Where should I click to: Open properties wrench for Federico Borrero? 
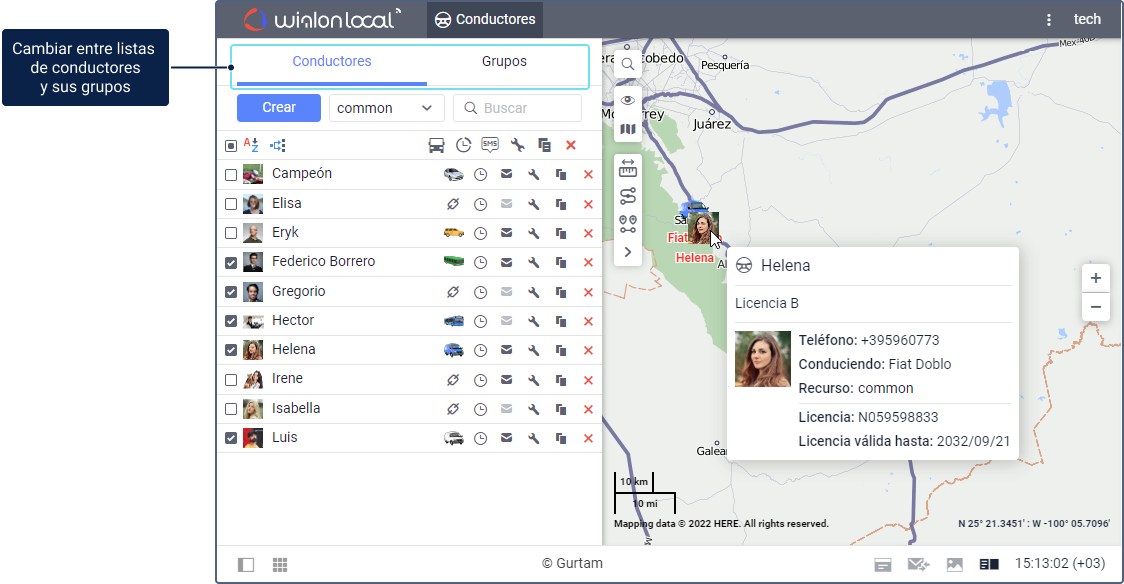pos(534,262)
